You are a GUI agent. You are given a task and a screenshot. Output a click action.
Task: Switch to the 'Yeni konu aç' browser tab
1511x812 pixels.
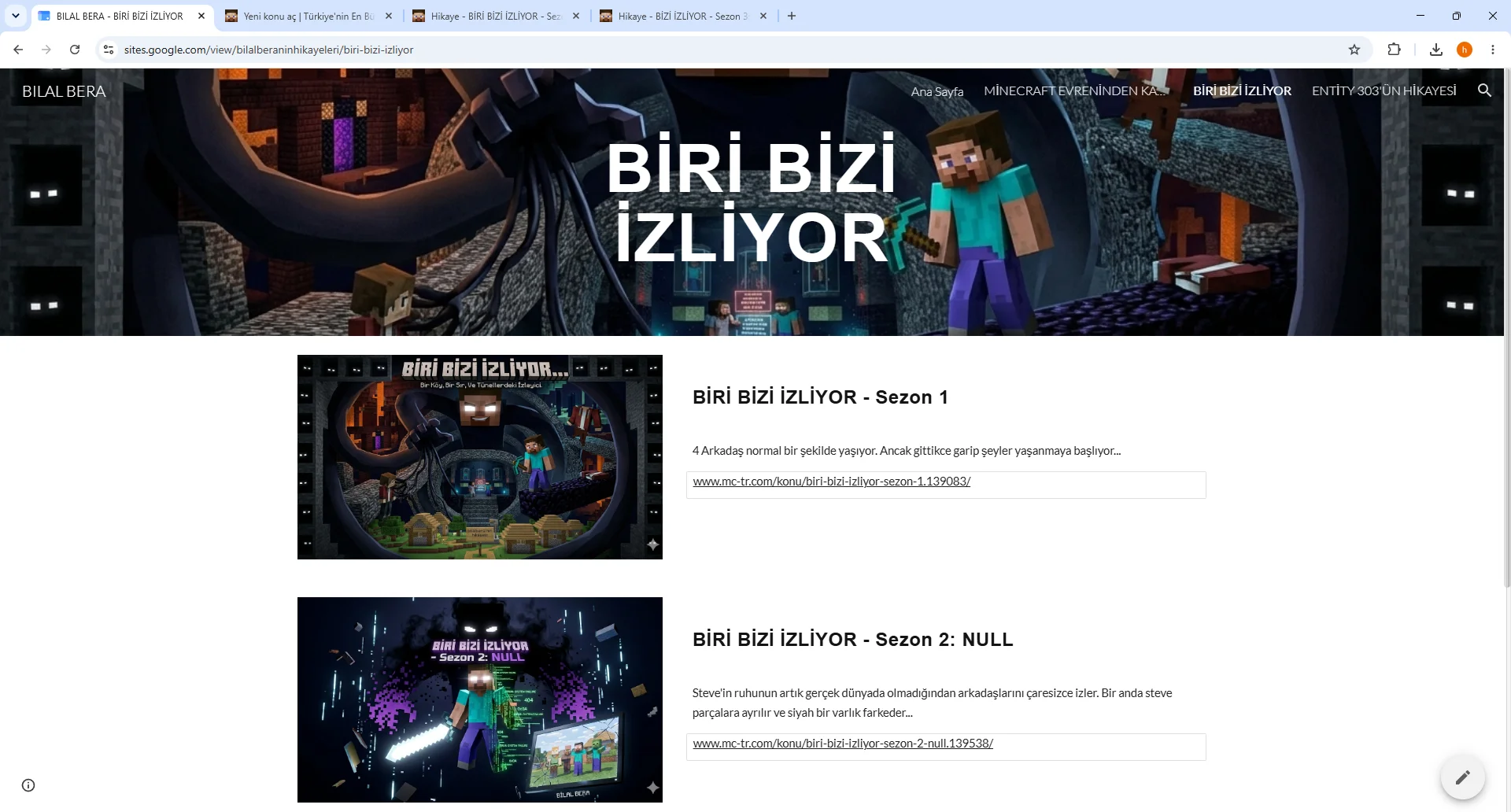[x=308, y=16]
